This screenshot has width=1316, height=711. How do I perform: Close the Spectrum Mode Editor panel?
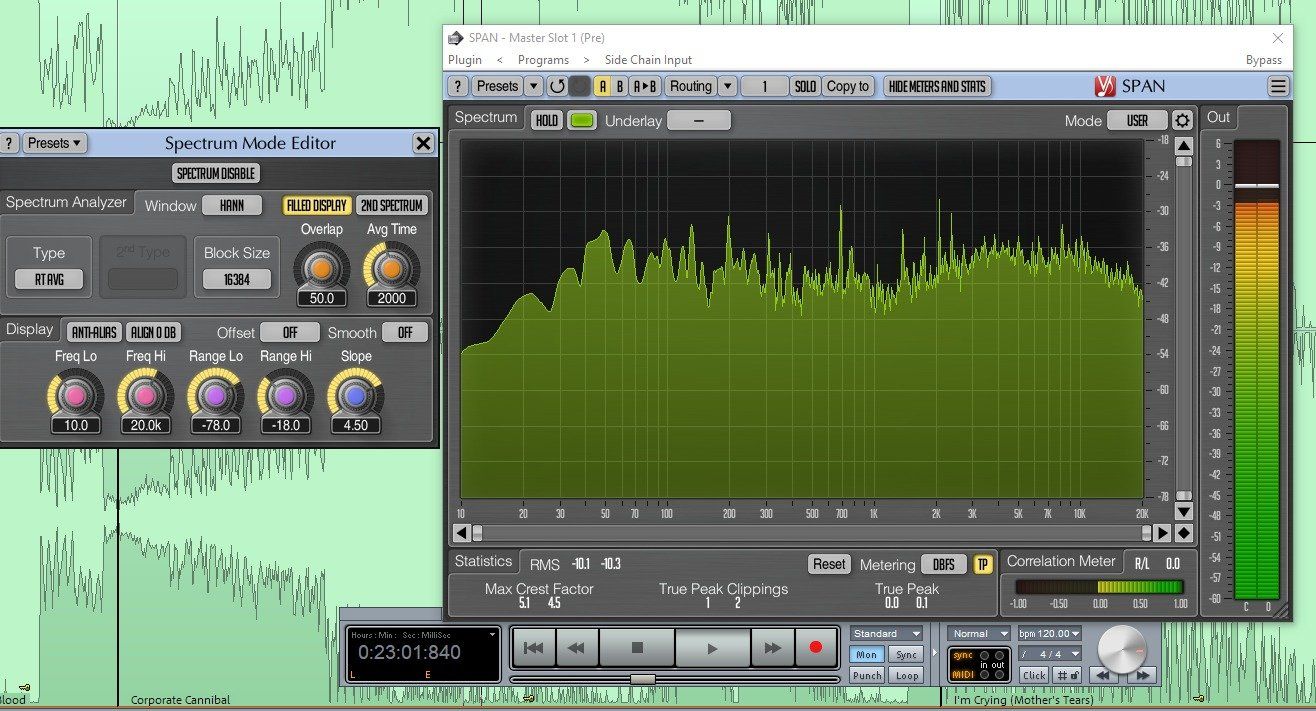(x=423, y=143)
